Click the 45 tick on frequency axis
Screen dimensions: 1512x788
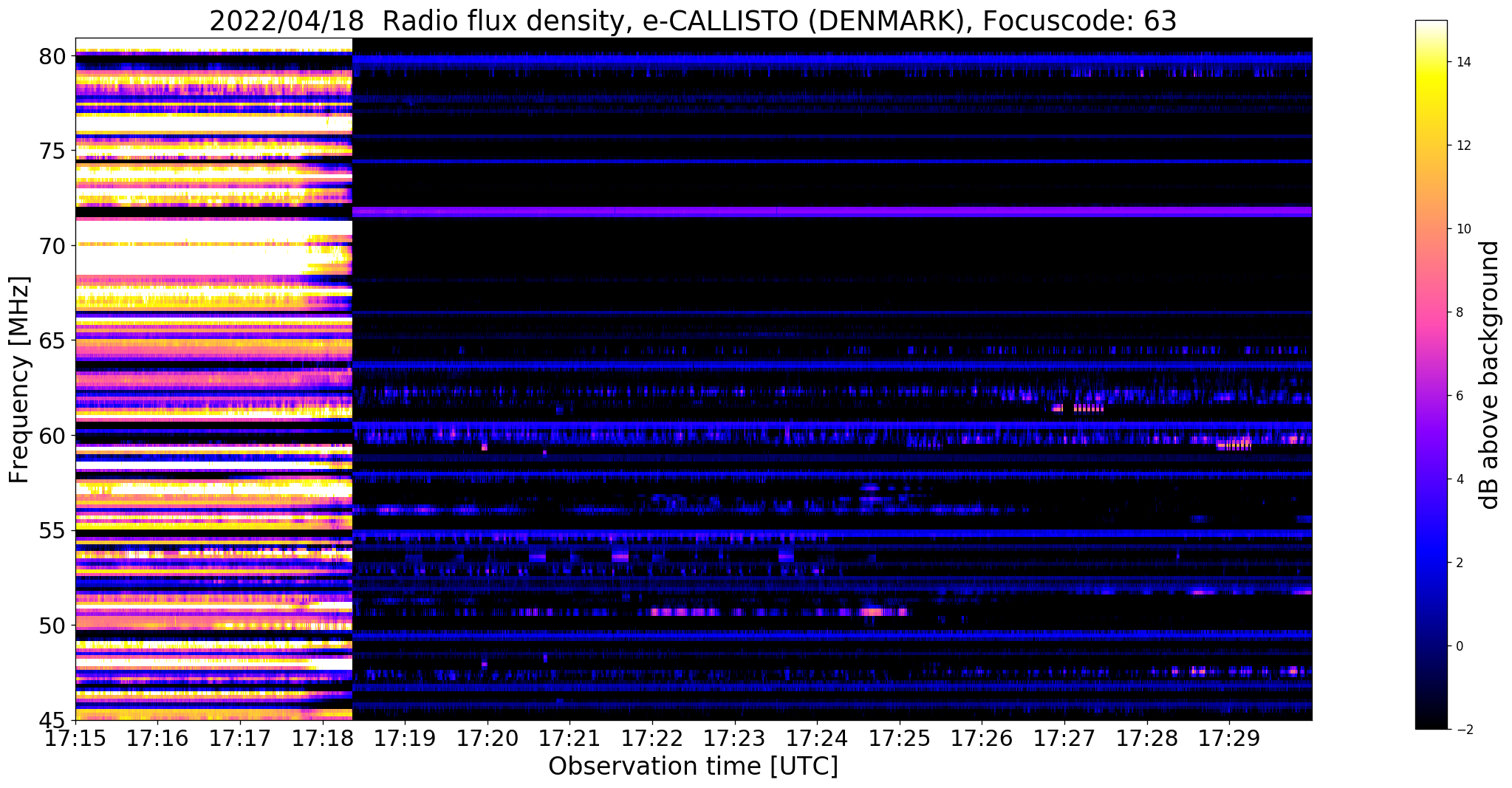52,721
